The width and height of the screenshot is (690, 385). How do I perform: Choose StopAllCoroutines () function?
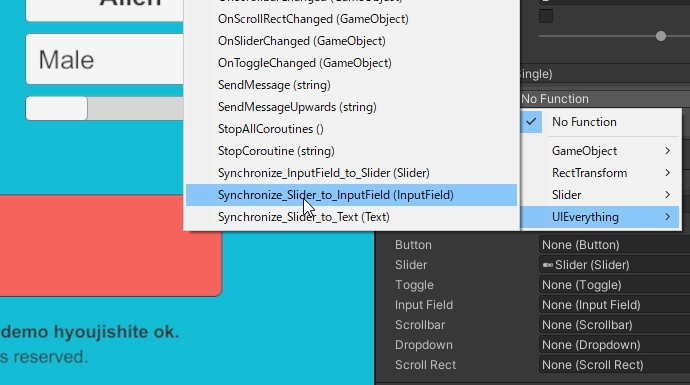pyautogui.click(x=351, y=129)
